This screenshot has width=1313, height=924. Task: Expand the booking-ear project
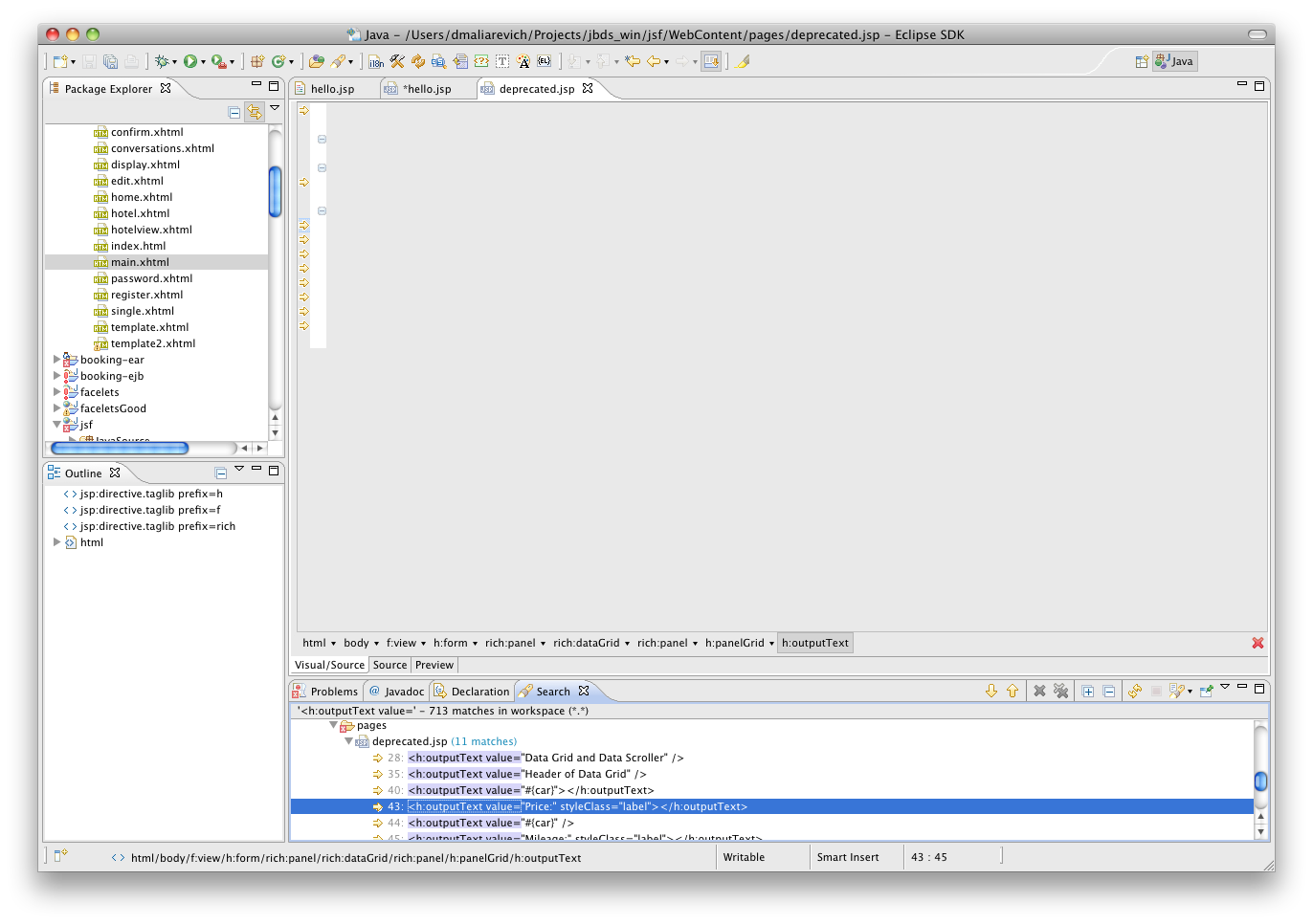[56, 360]
